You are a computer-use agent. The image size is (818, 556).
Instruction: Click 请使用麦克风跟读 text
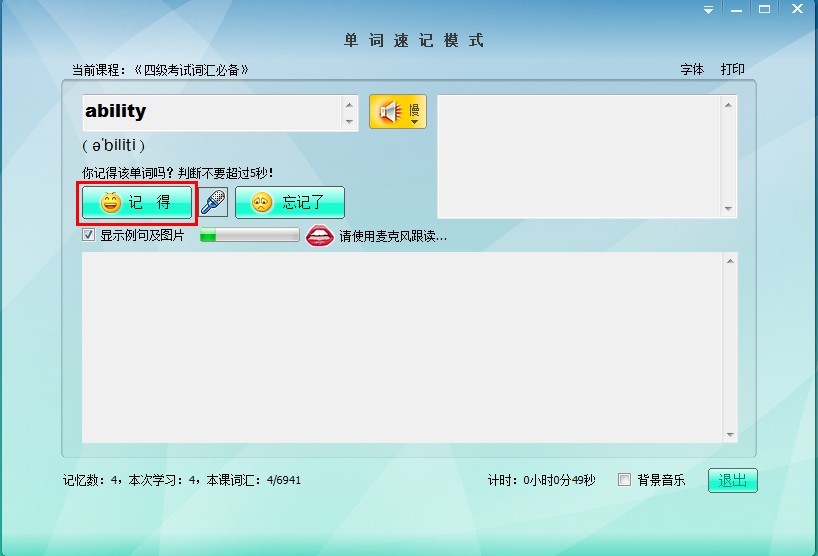pos(393,236)
